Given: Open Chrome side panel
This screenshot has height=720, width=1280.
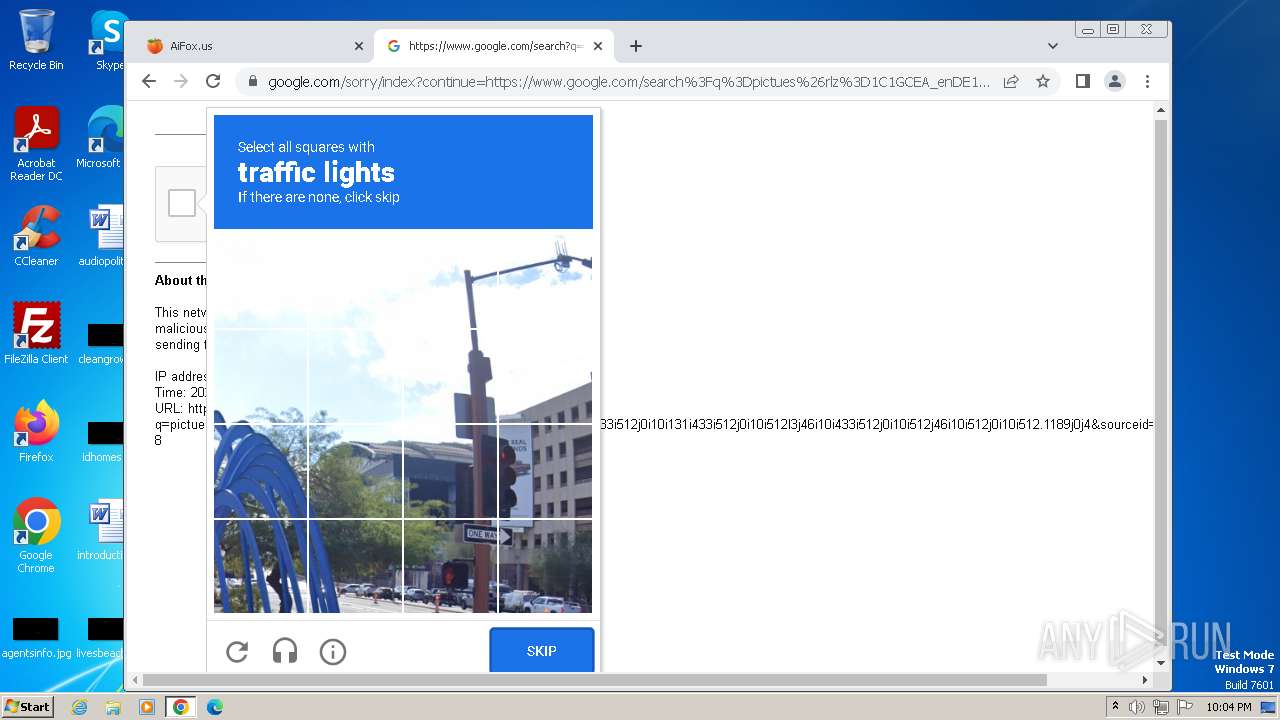Looking at the screenshot, I should (1082, 81).
